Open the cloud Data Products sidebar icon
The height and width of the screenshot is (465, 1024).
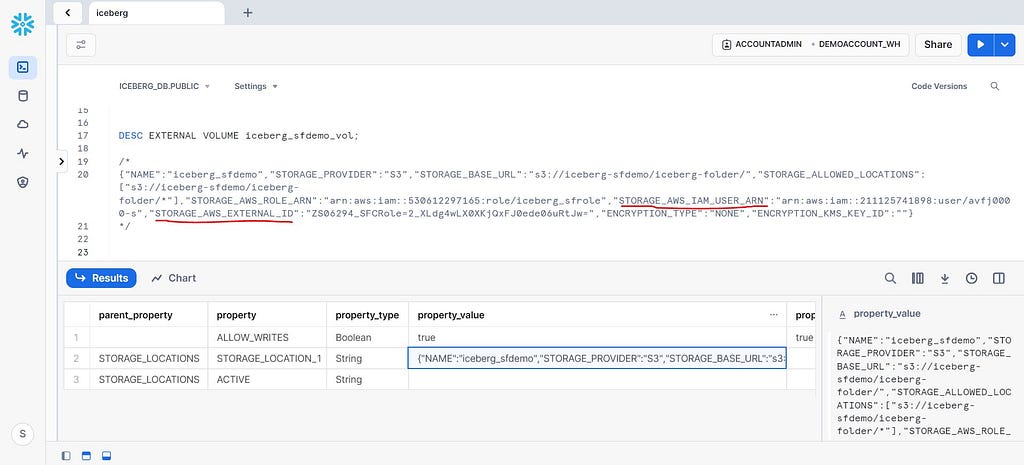point(23,125)
